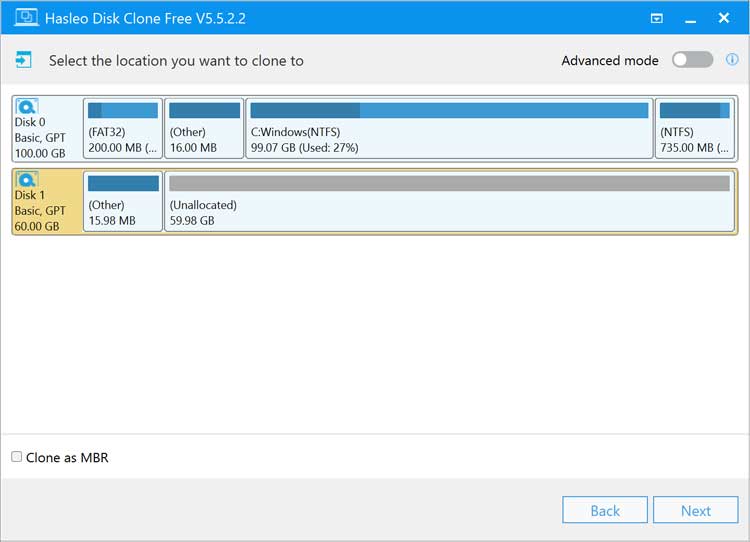Close the Hasleo Disk Clone window

[x=724, y=18]
